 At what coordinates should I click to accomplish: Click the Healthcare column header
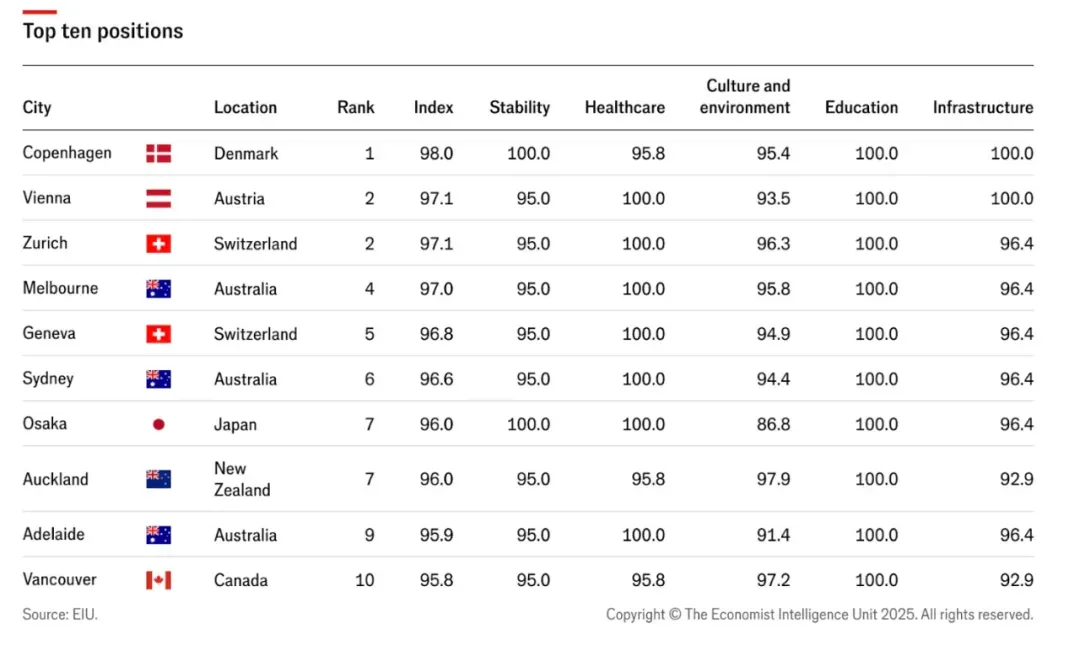coord(625,107)
